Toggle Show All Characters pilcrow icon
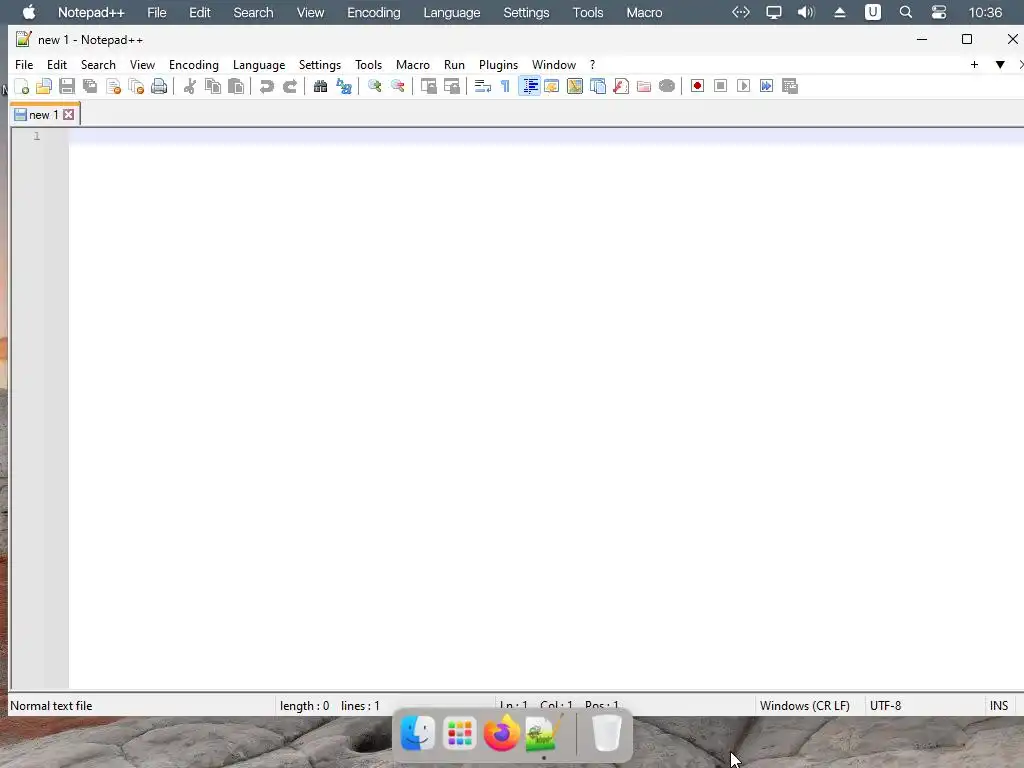 (x=505, y=86)
